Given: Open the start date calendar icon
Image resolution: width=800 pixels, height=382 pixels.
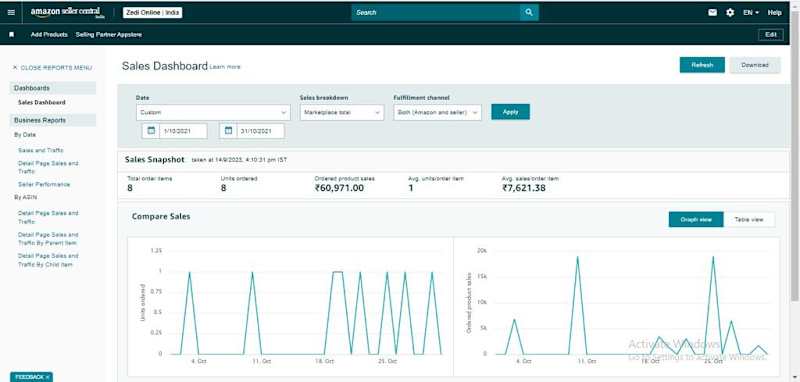Looking at the screenshot, I should point(151,131).
